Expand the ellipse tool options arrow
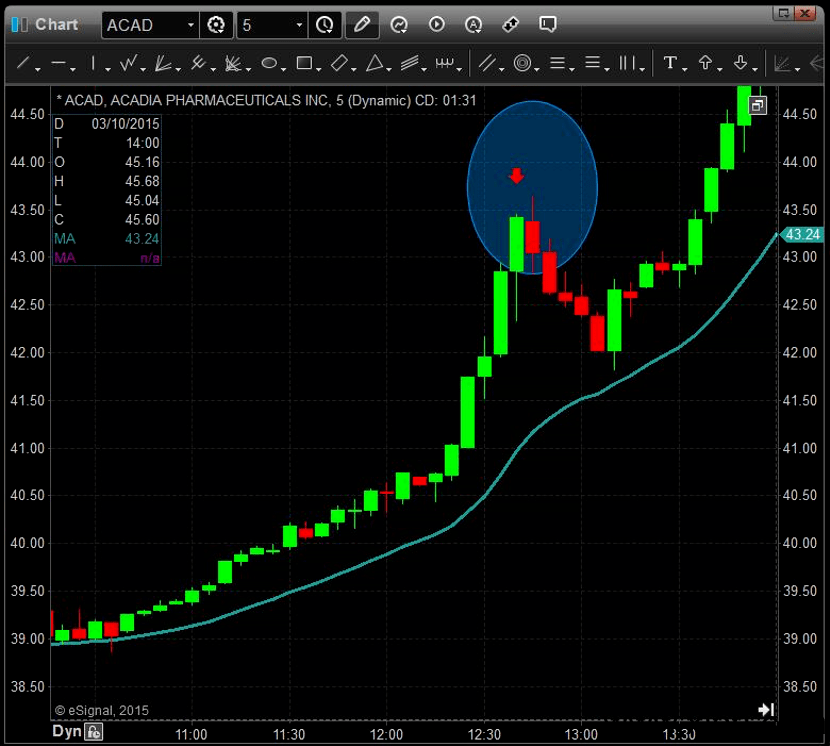Screen dimensions: 830x746 click(x=284, y=69)
